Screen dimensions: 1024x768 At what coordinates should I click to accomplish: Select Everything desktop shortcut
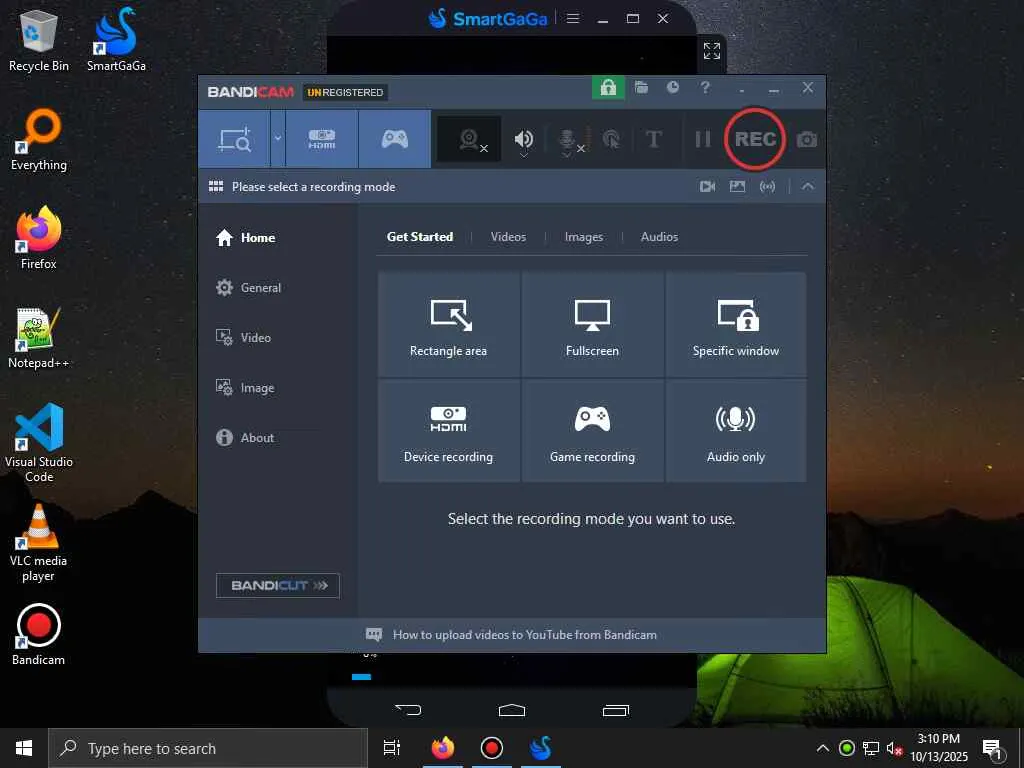tap(39, 140)
